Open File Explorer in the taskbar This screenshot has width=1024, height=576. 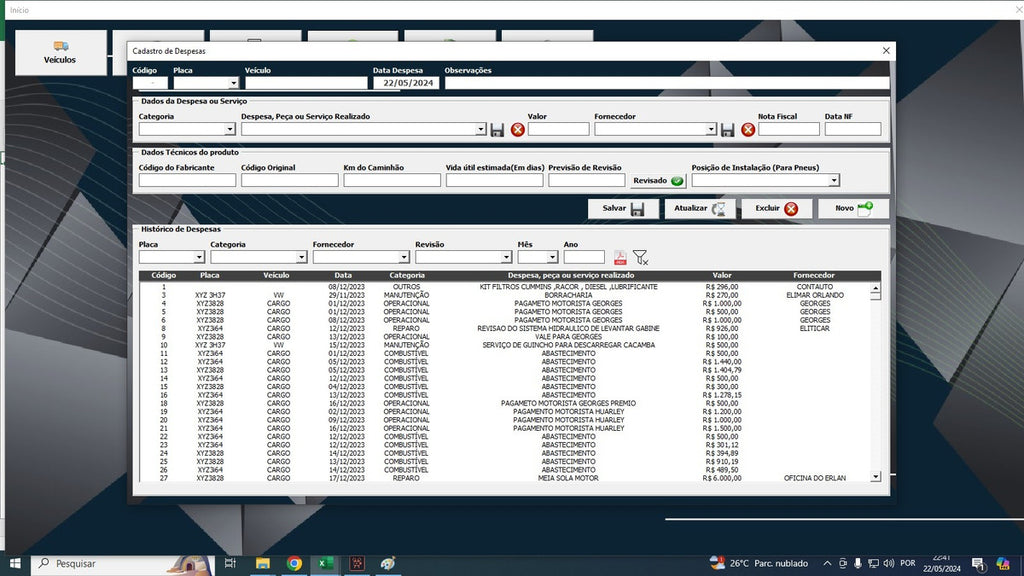click(x=263, y=563)
